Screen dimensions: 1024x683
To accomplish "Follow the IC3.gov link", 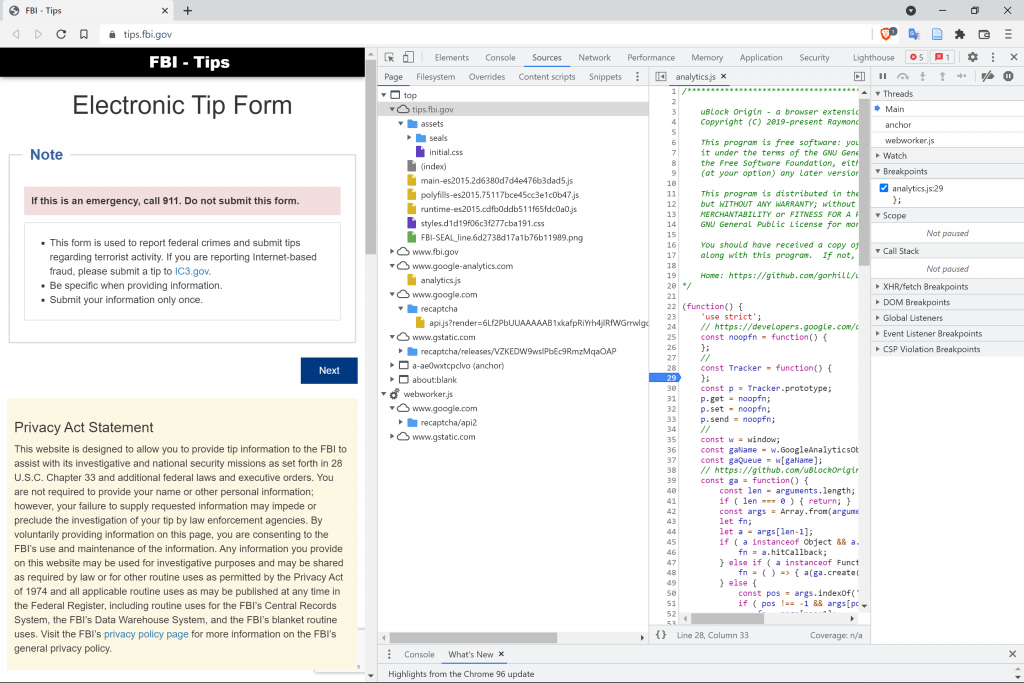I will coord(191,271).
